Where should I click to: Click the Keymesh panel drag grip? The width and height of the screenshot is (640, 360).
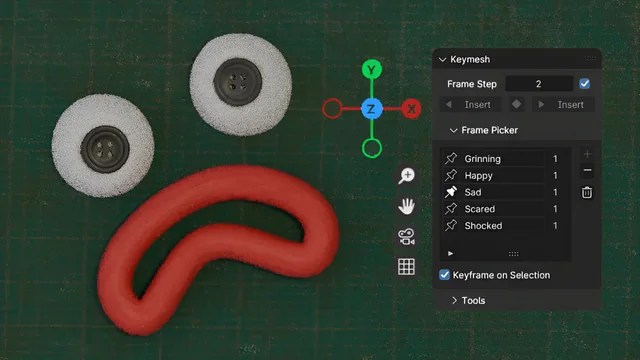coord(591,59)
